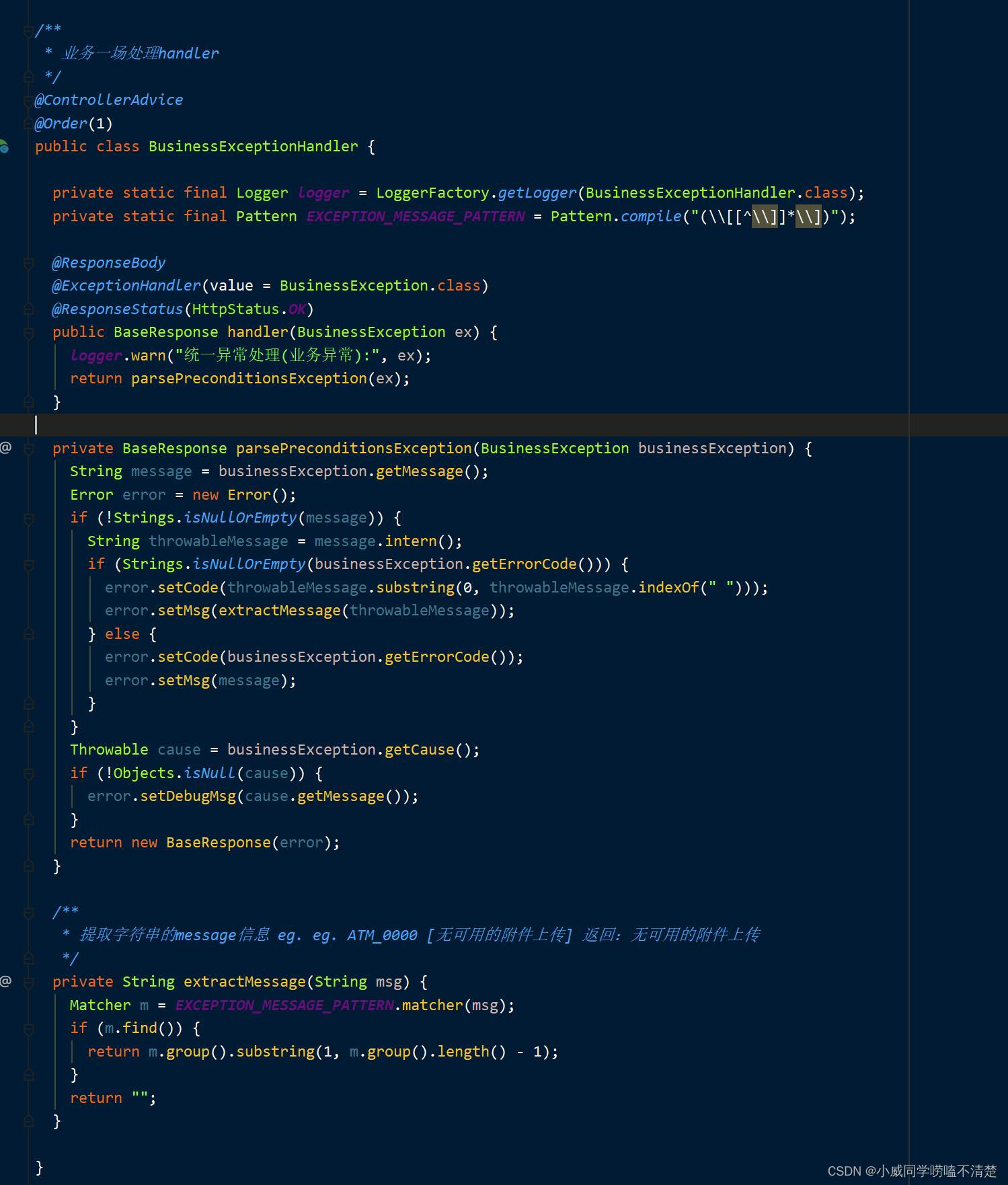
Task: Click the substring call inside error.setCode
Action: pos(415,587)
